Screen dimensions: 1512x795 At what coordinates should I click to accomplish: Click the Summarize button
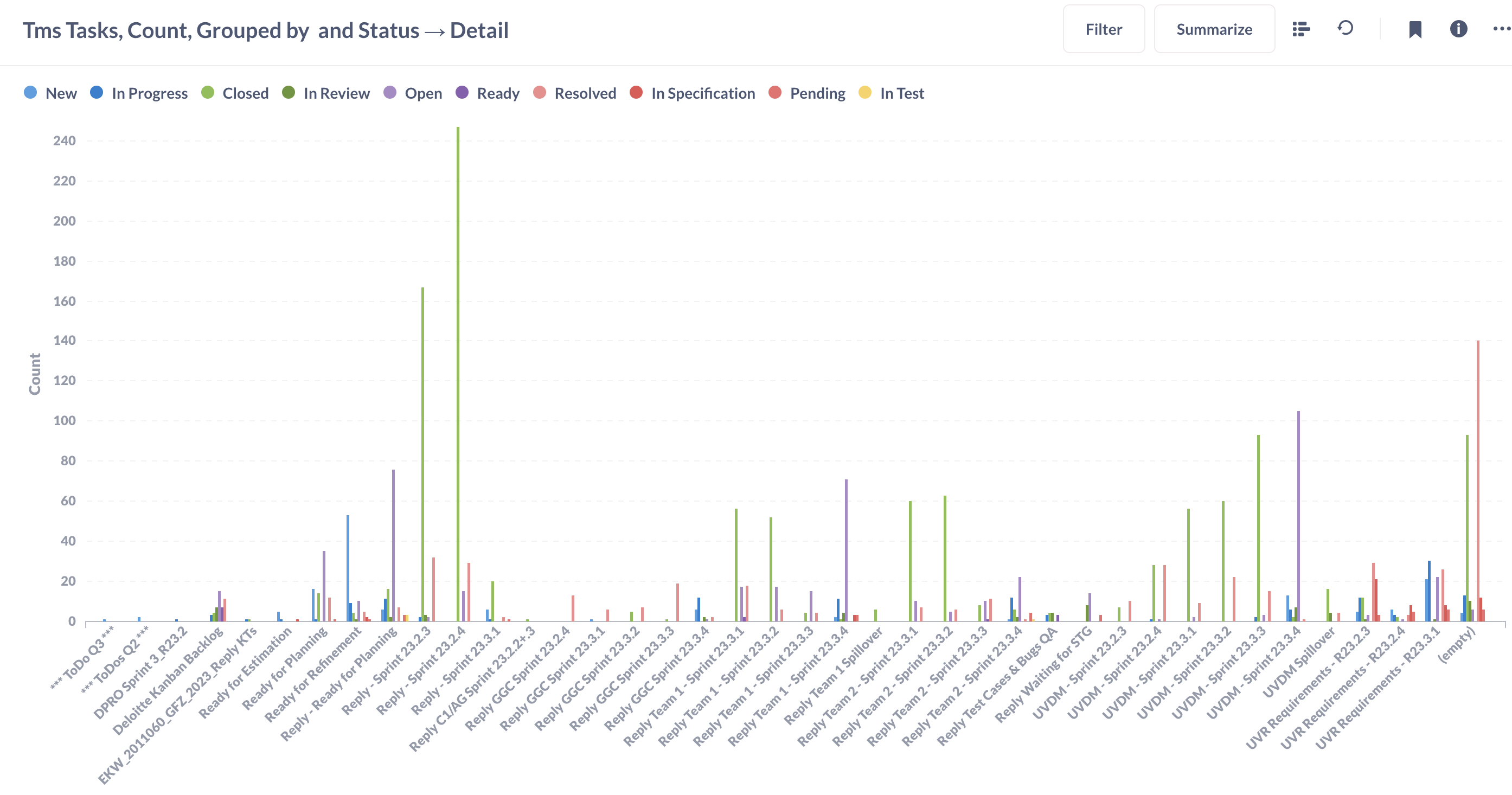pos(1214,29)
